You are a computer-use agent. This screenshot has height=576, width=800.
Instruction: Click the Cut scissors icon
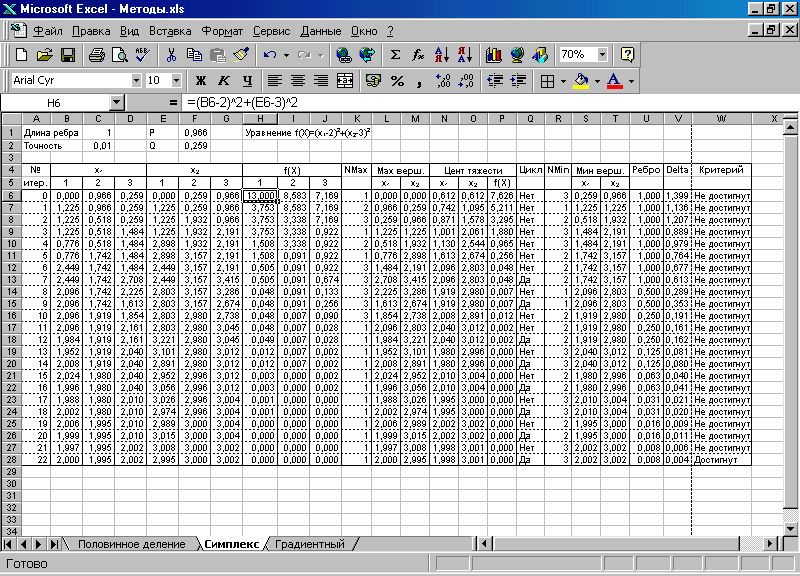coord(171,55)
